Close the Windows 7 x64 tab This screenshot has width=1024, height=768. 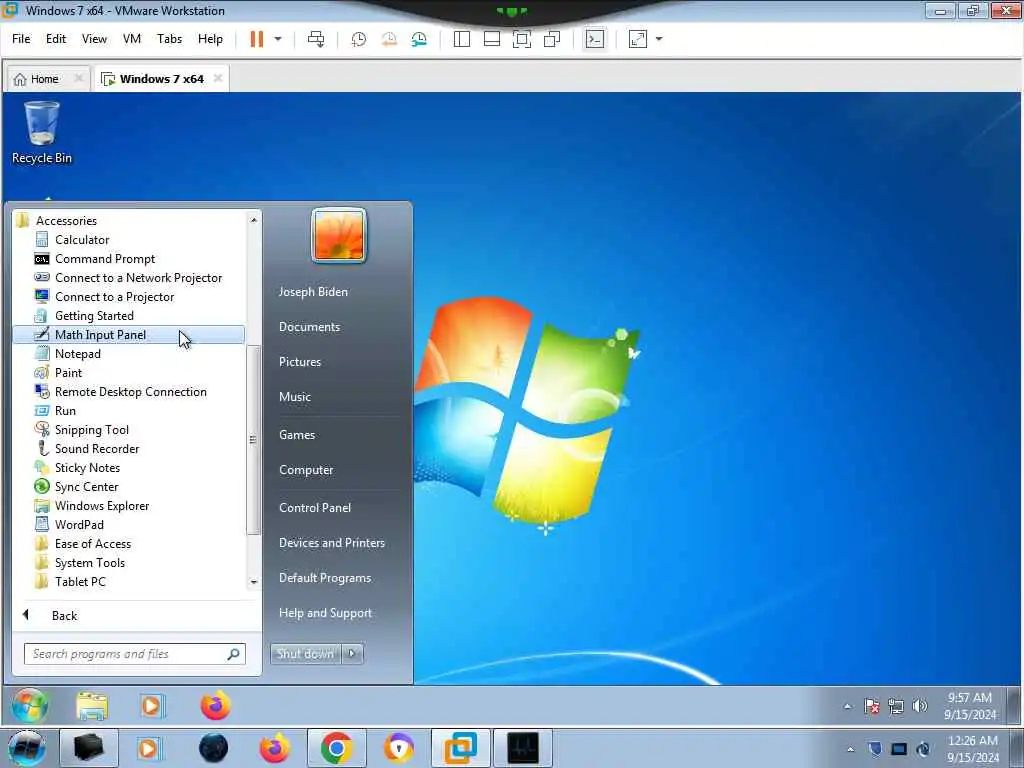click(x=218, y=78)
